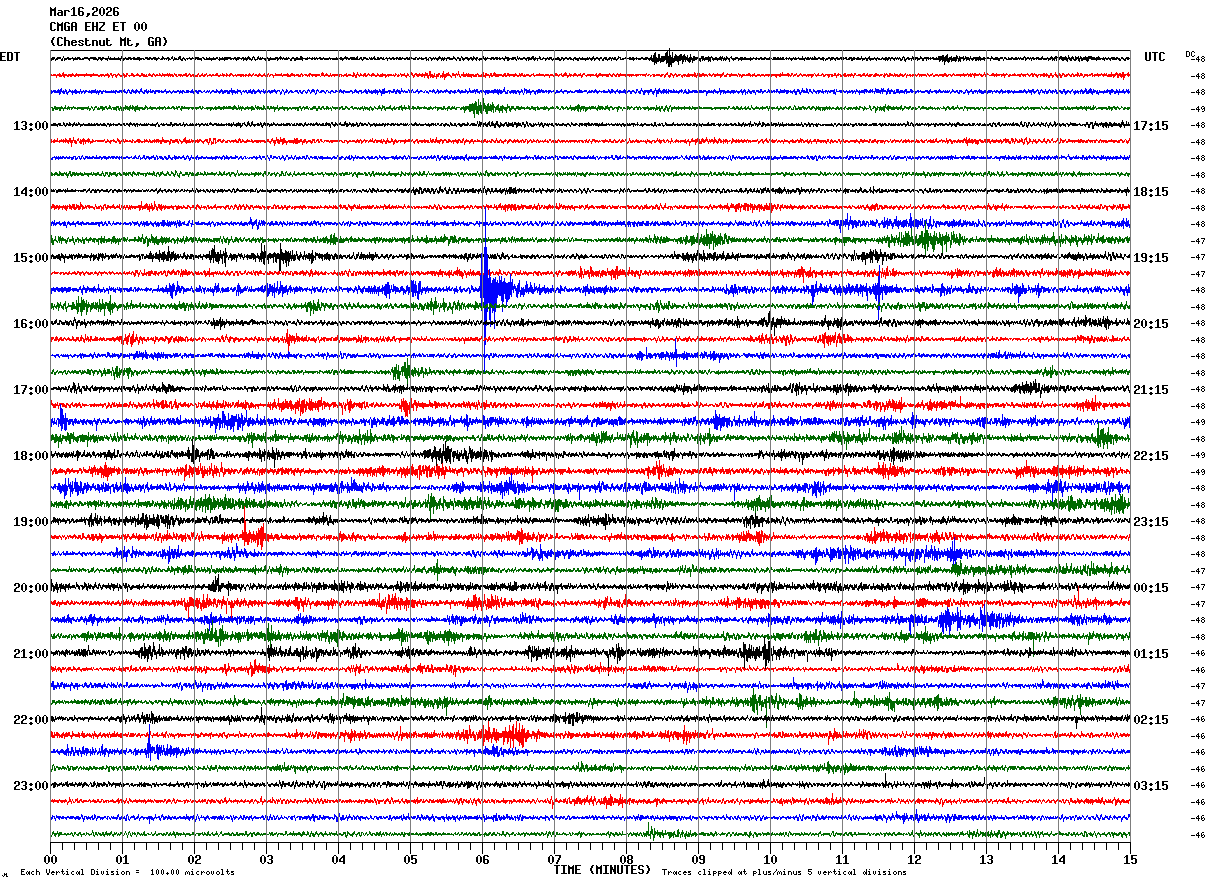Click minute 08 on the time axis
The width and height of the screenshot is (1210, 886).
click(626, 859)
